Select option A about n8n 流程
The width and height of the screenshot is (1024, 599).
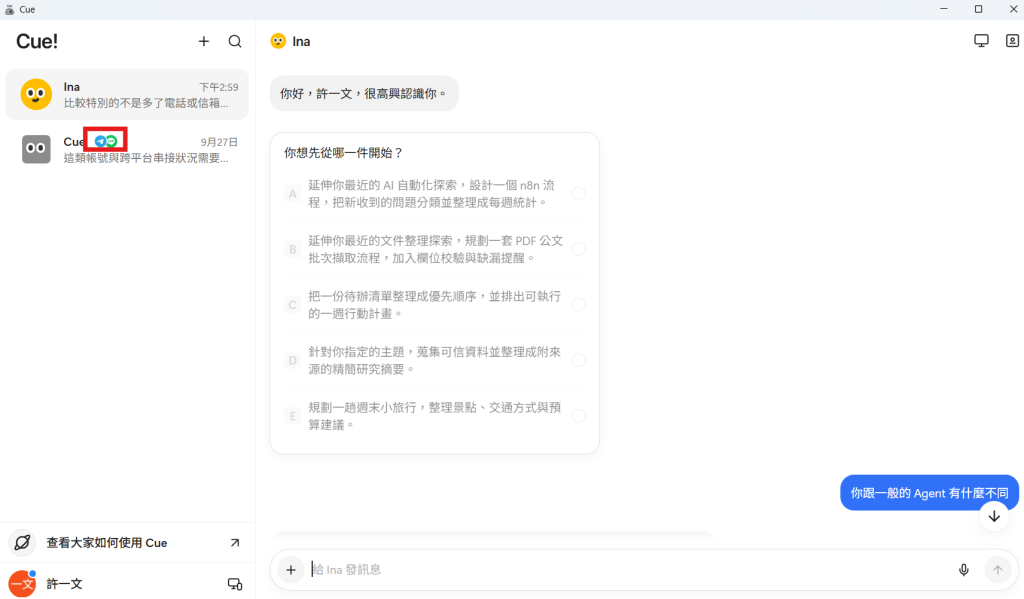pos(435,194)
